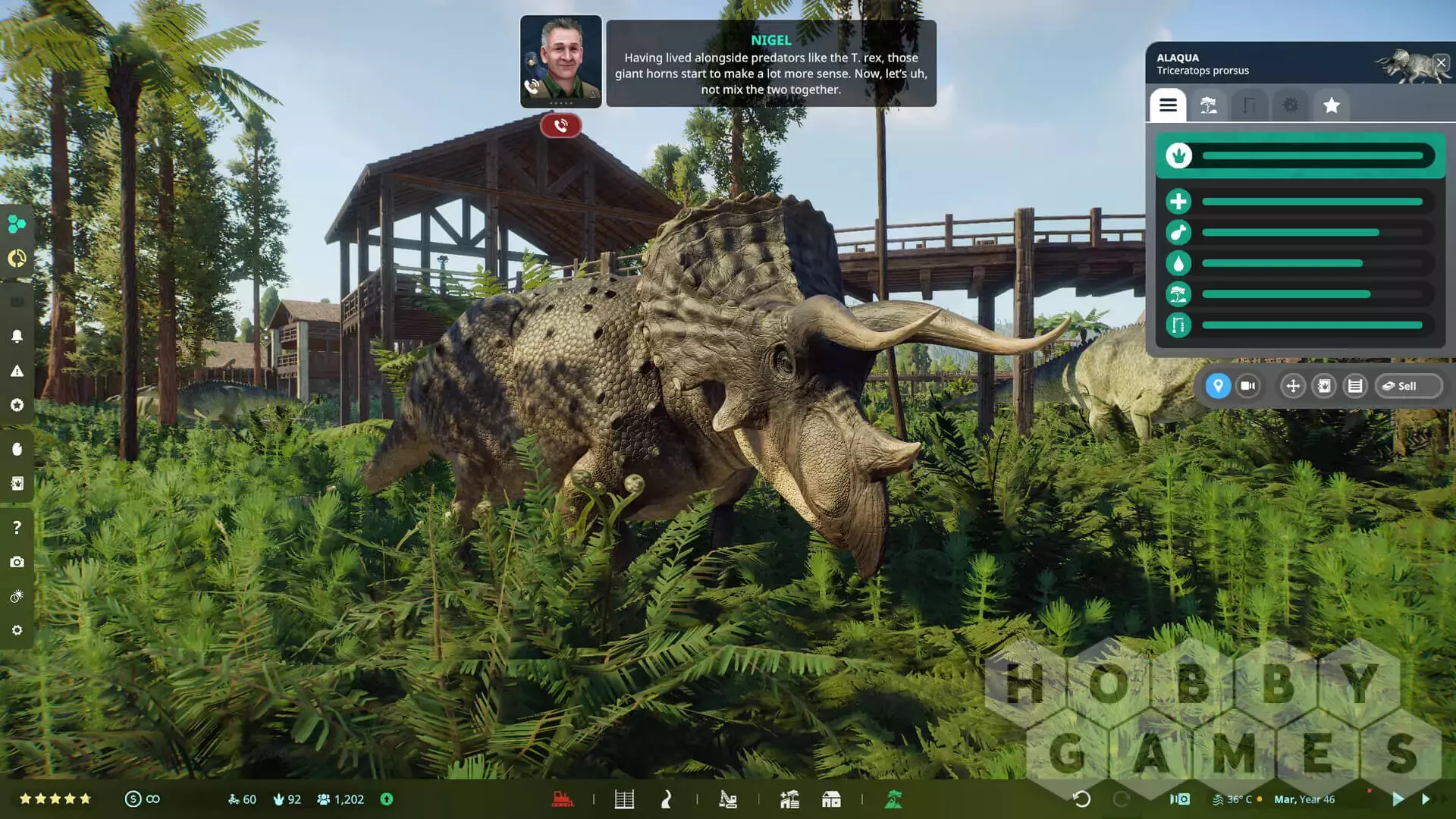Click the Sell button for Alaqua
Screen dimensions: 1456x819
[x=1407, y=386]
